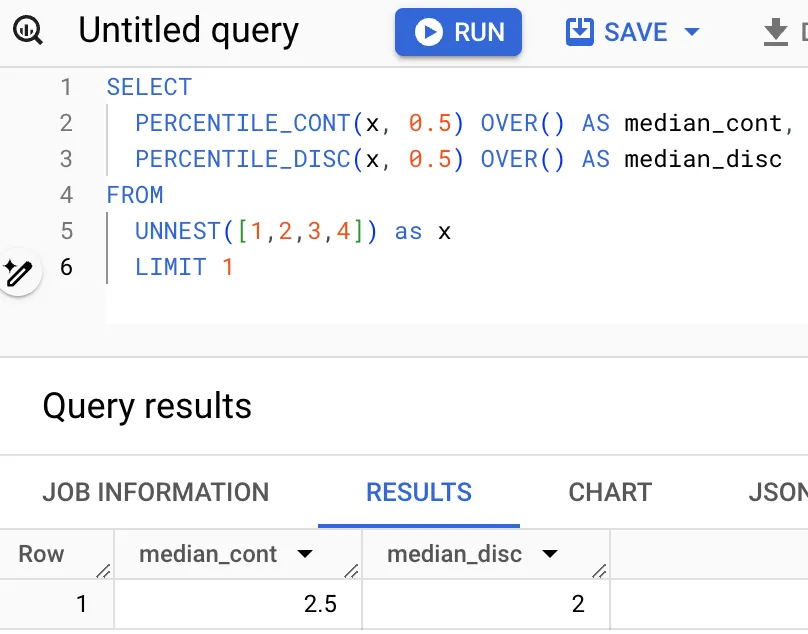The height and width of the screenshot is (634, 808).
Task: Select the RESULTS tab
Action: [x=418, y=492]
